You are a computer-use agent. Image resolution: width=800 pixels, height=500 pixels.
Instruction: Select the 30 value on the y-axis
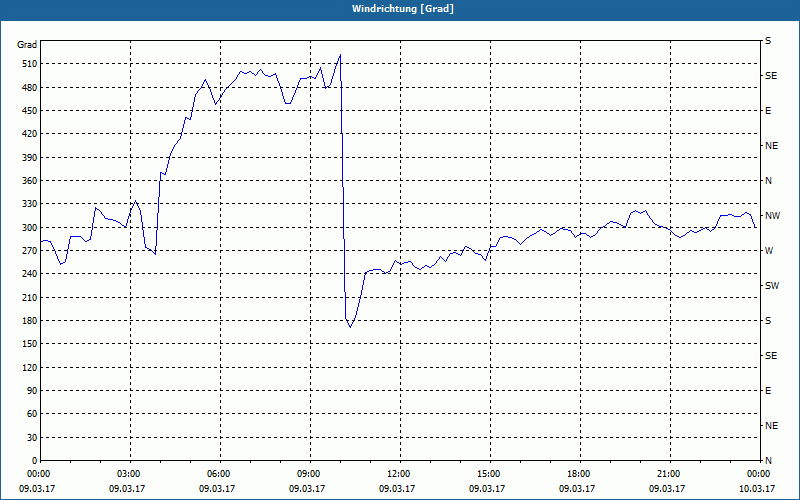[x=31, y=438]
